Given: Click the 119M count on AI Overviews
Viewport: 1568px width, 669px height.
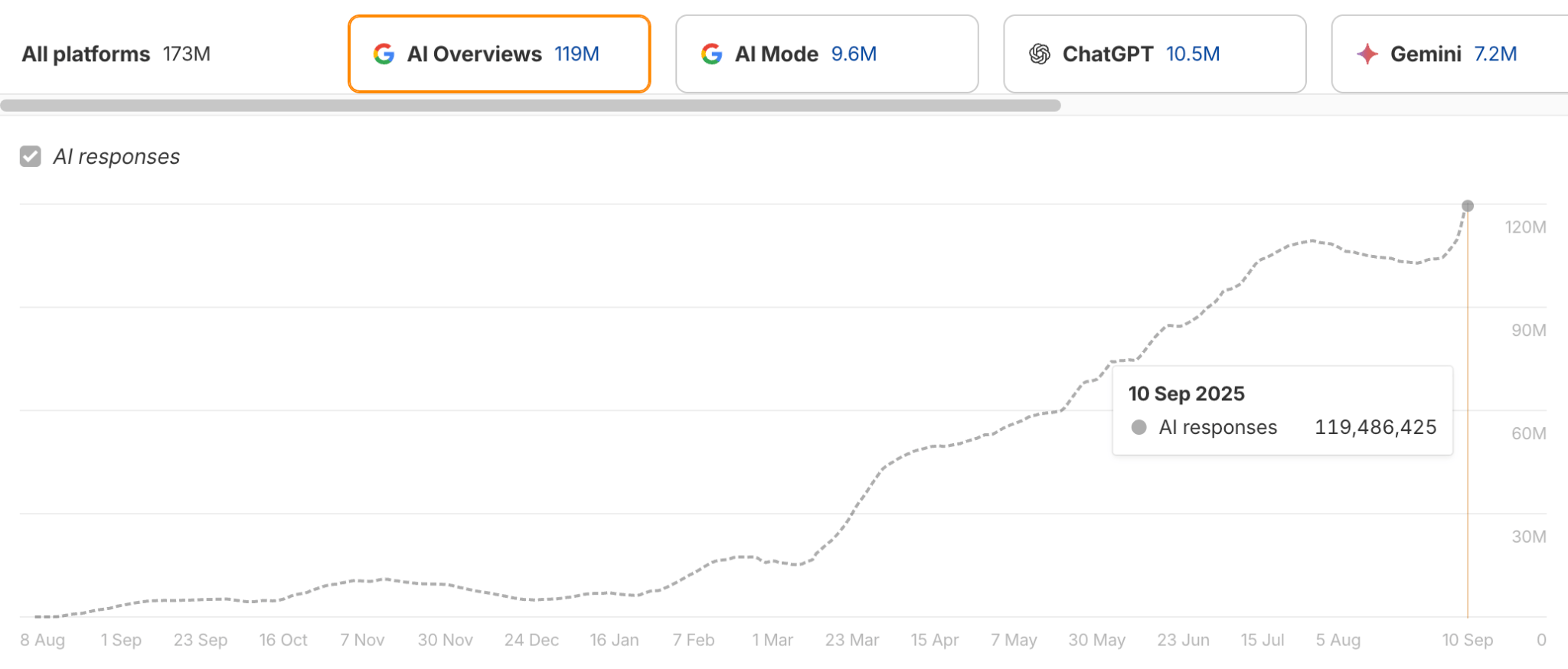Looking at the screenshot, I should click(x=577, y=54).
